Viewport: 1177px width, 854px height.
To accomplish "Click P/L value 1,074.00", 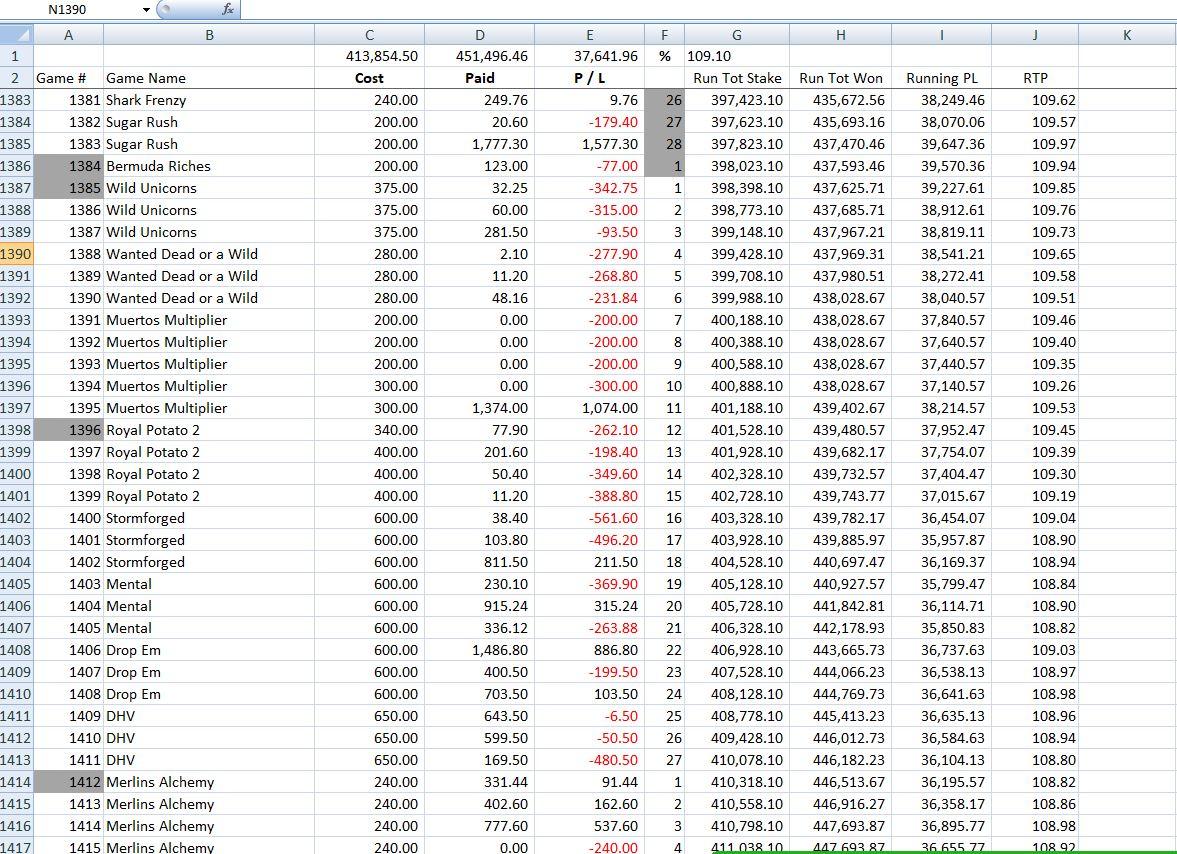I will pos(590,408).
